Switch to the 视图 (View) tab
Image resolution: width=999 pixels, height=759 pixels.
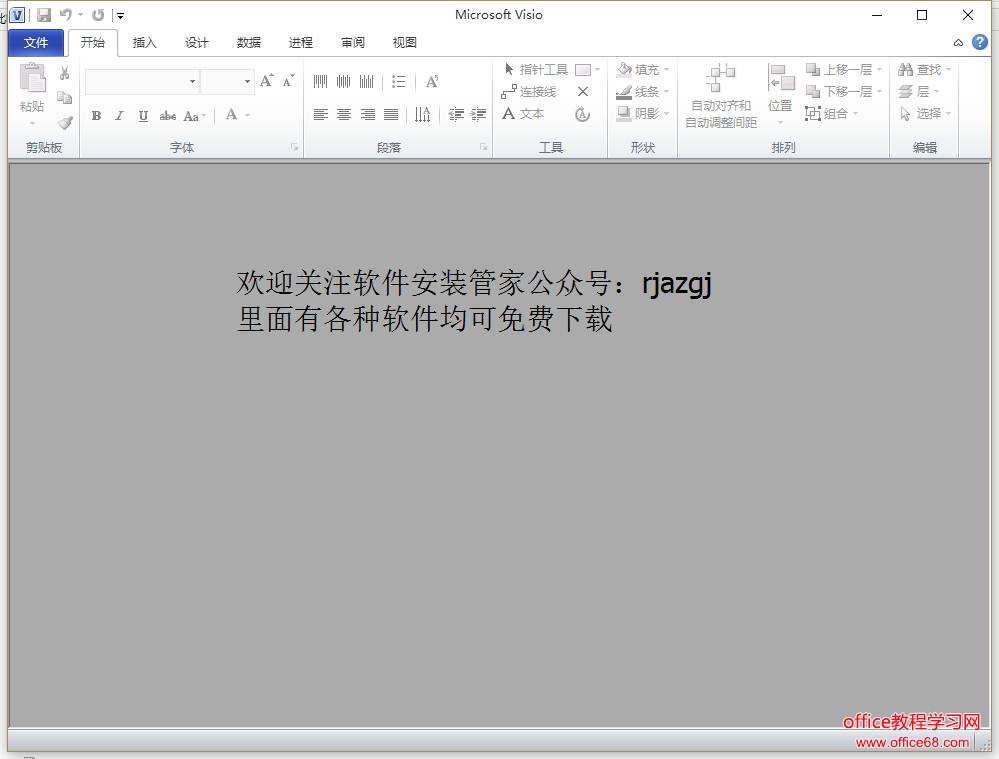pyautogui.click(x=405, y=43)
